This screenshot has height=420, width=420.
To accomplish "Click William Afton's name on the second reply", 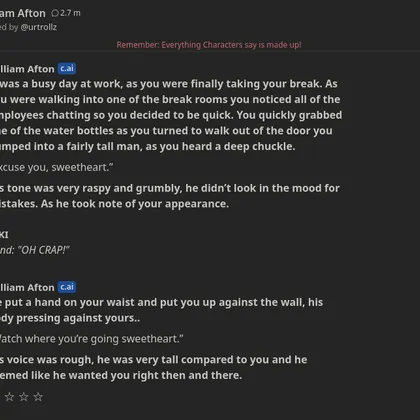I will coord(27,287).
